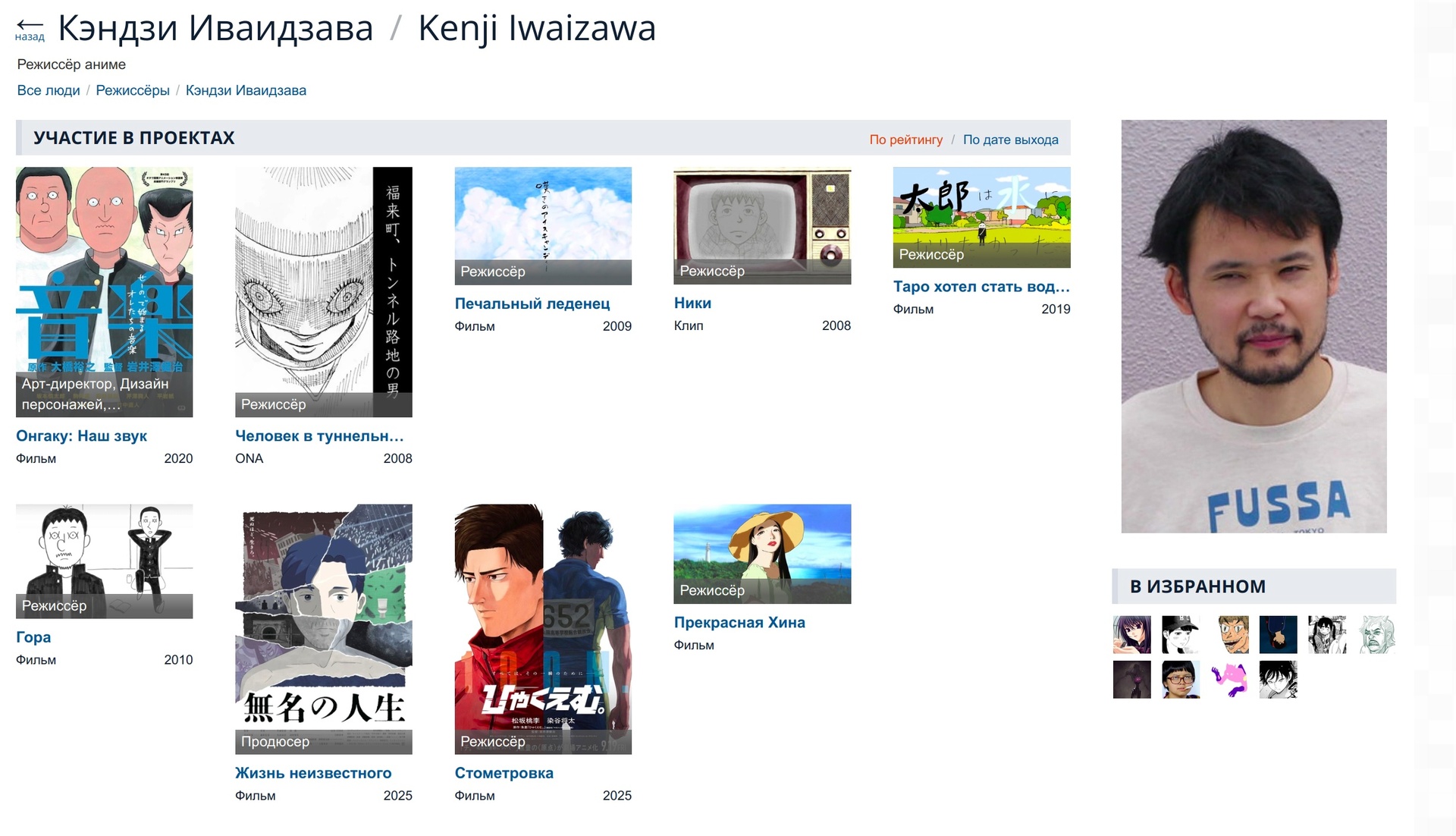Screen dimensions: 1456x836
Task: Open the Человек в туннельн… manga-style poster
Action: (x=324, y=292)
